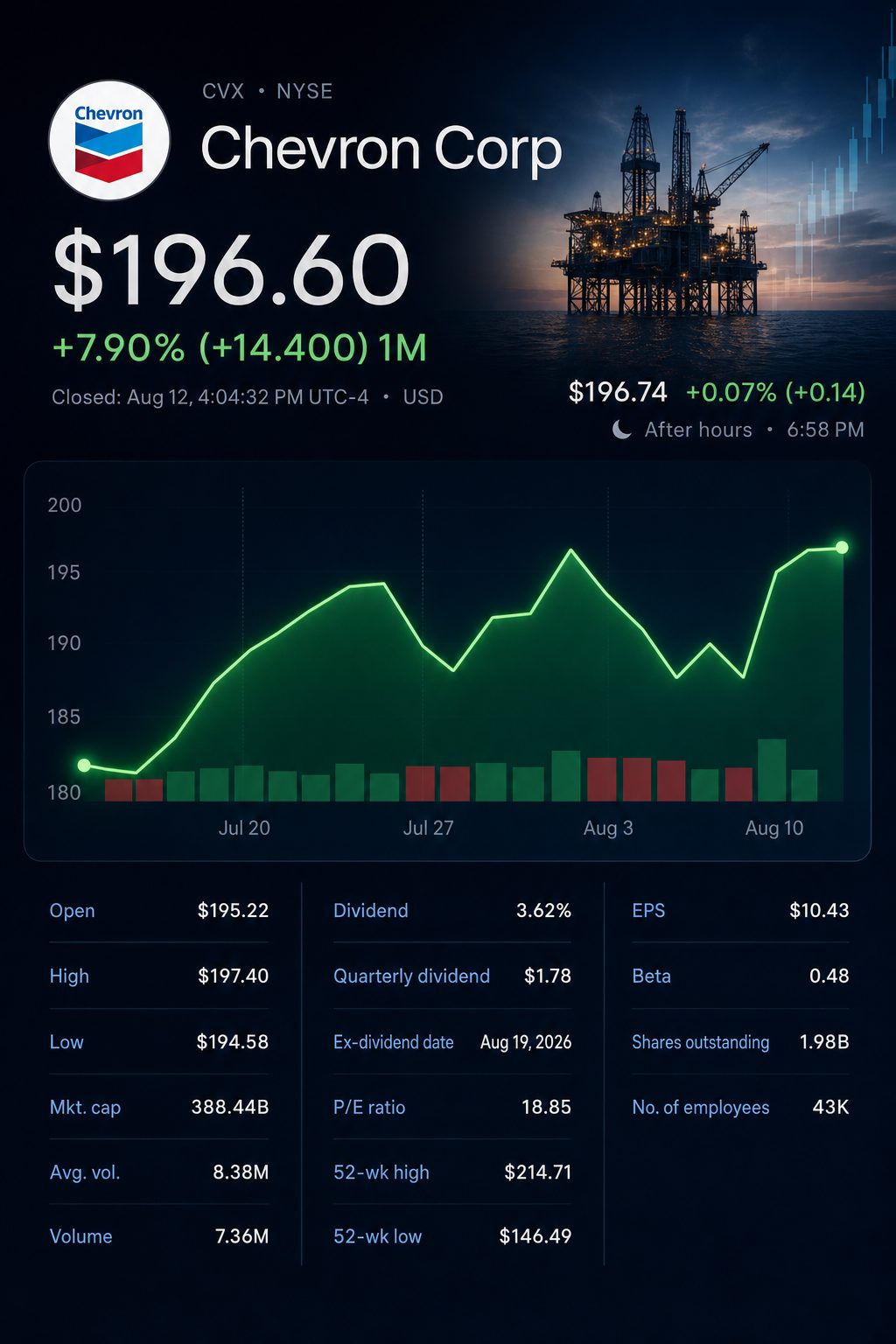This screenshot has height=1344, width=896.
Task: Click the EPS label
Action: 648,911
